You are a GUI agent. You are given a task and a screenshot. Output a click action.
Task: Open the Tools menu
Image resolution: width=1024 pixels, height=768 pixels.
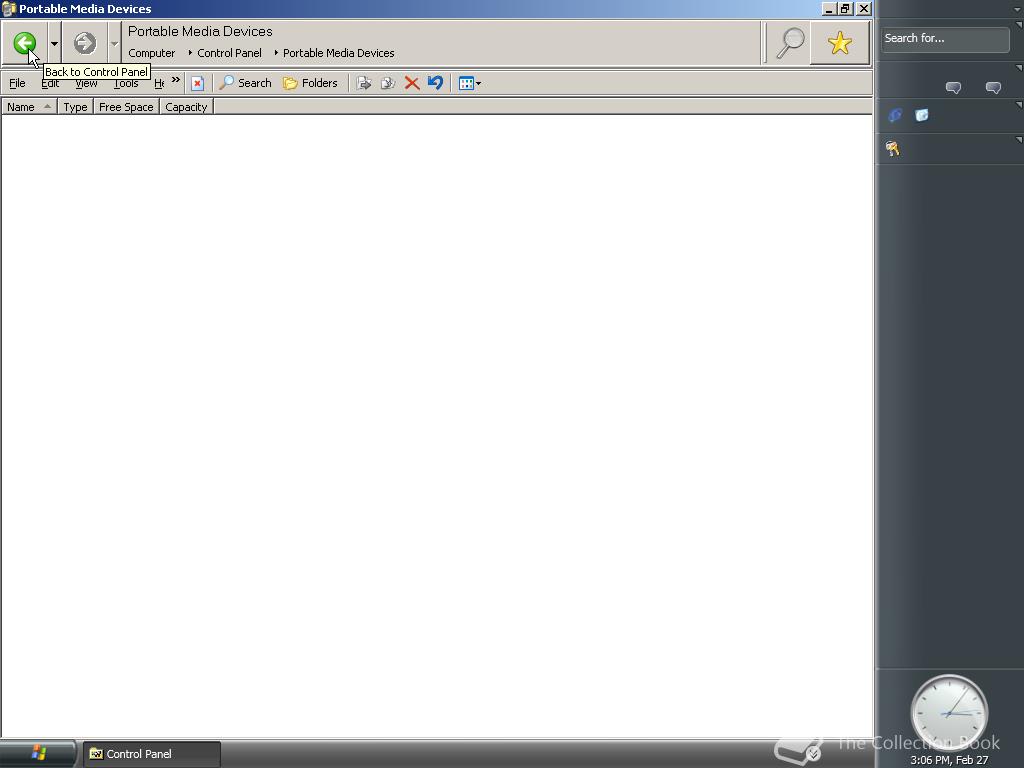126,83
